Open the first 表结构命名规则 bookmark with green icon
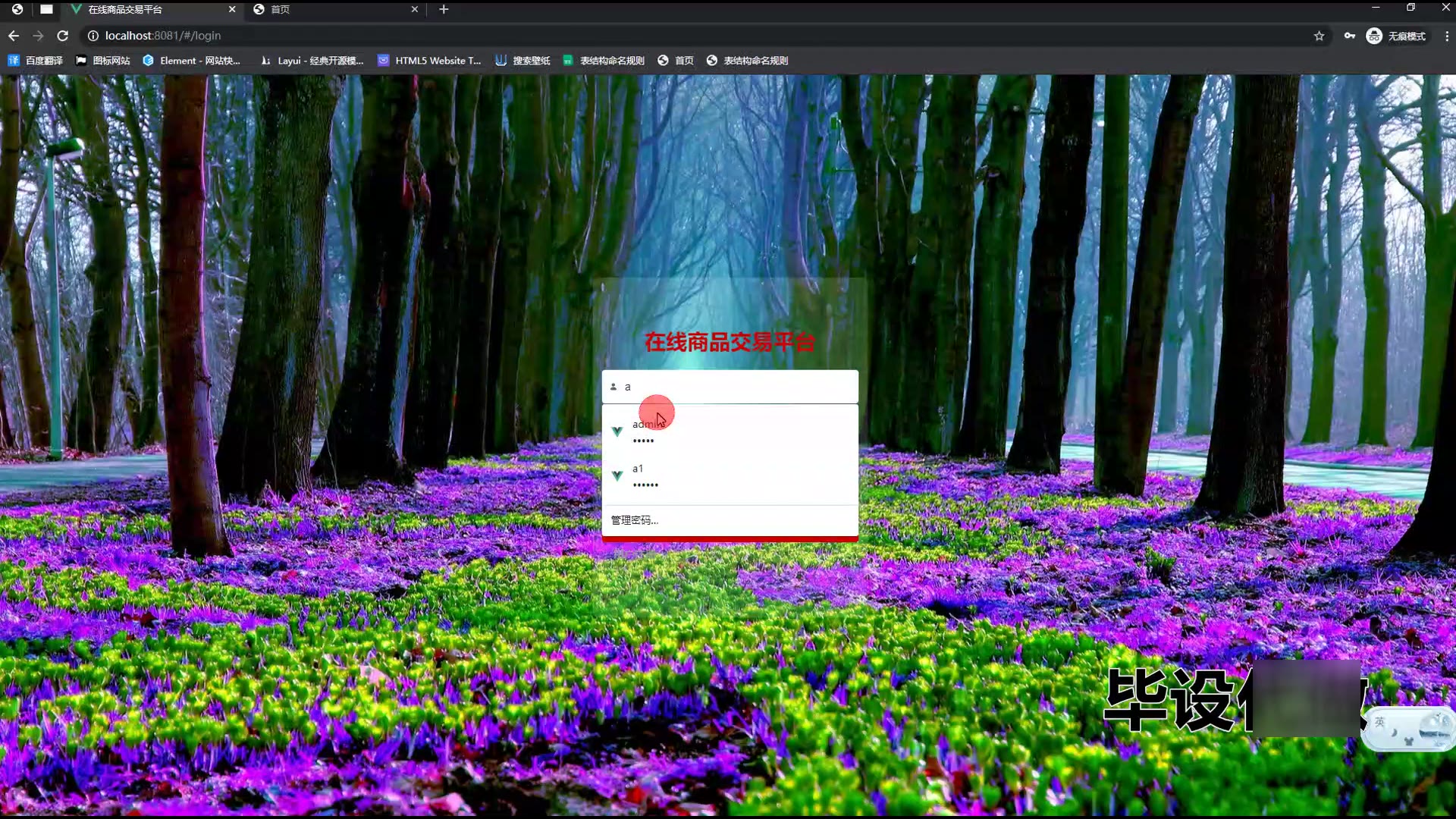 [604, 61]
